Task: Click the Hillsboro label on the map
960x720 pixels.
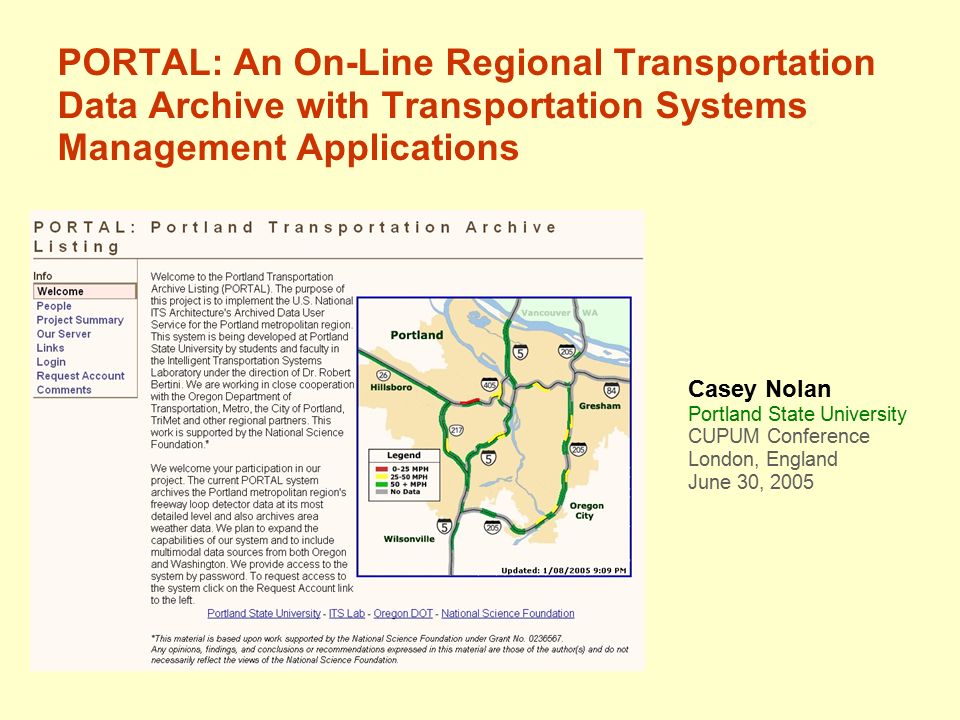Action: point(391,388)
